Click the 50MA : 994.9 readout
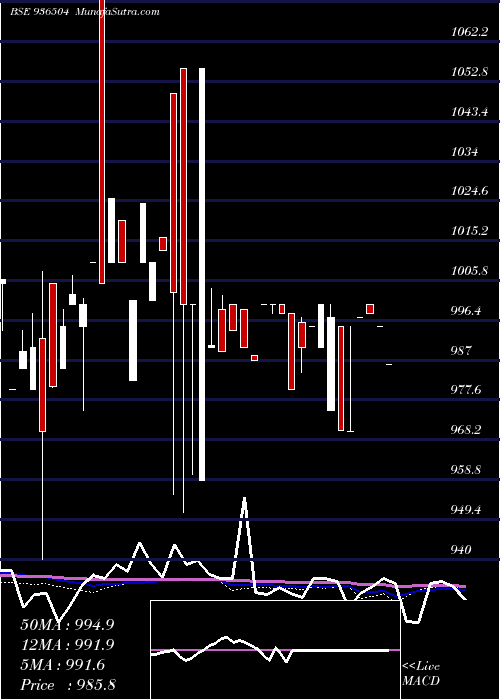 click(67, 625)
